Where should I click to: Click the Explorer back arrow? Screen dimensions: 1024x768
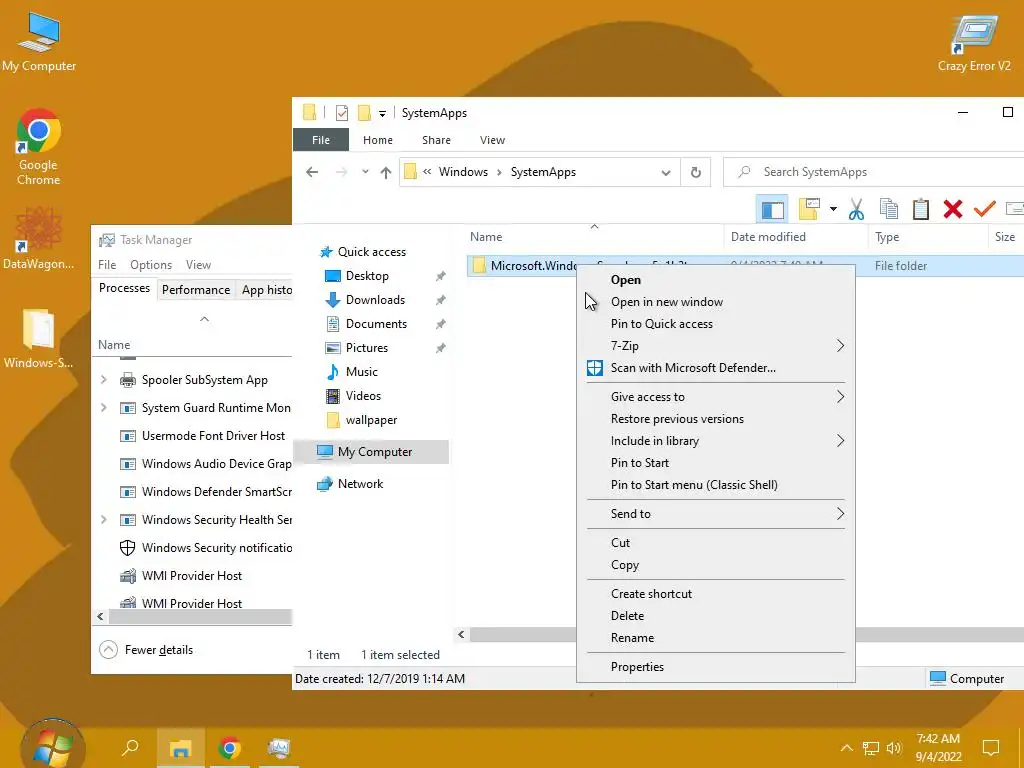[x=312, y=172]
